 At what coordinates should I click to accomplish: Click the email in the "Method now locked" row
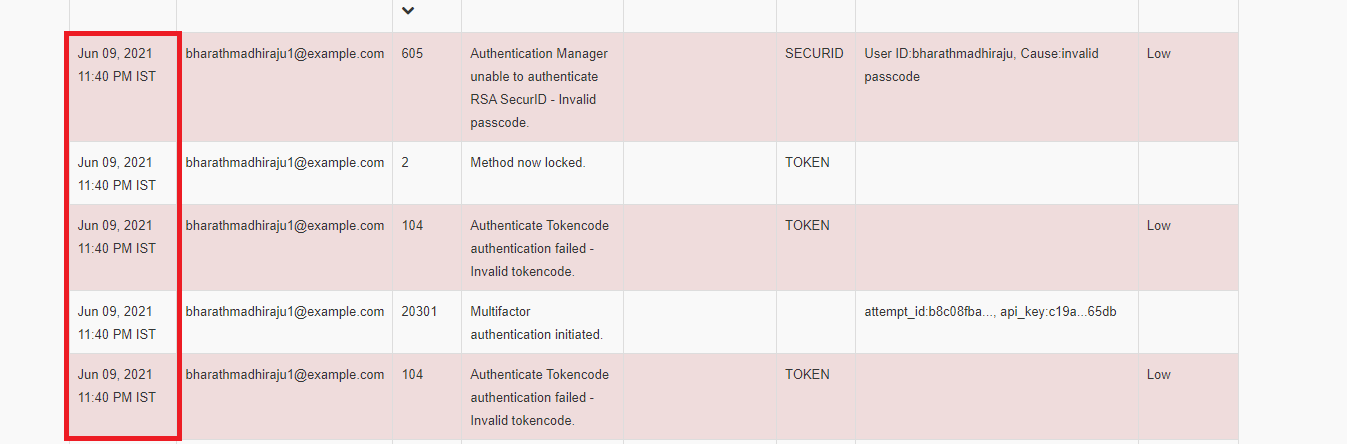pos(285,163)
